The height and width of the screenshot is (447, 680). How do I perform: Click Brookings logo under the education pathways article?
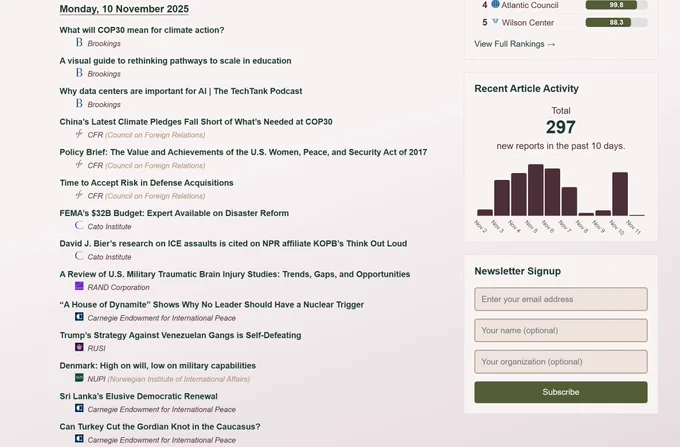click(79, 73)
